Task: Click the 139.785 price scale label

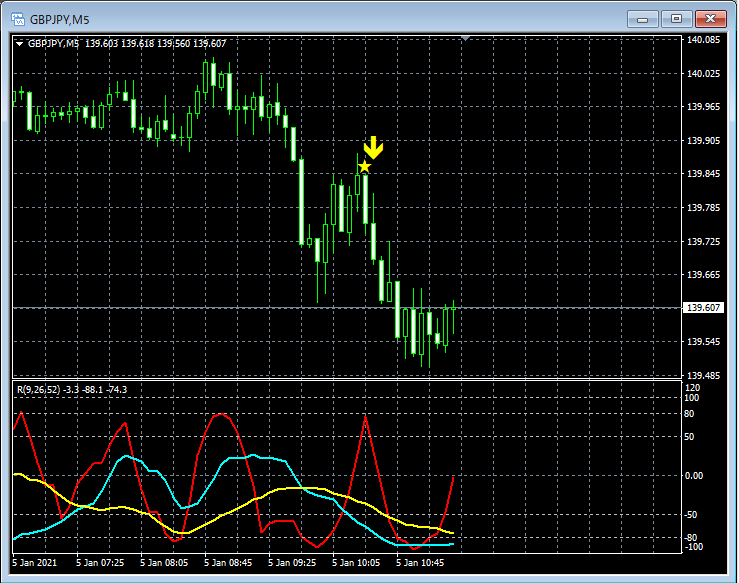Action: pyautogui.click(x=703, y=208)
